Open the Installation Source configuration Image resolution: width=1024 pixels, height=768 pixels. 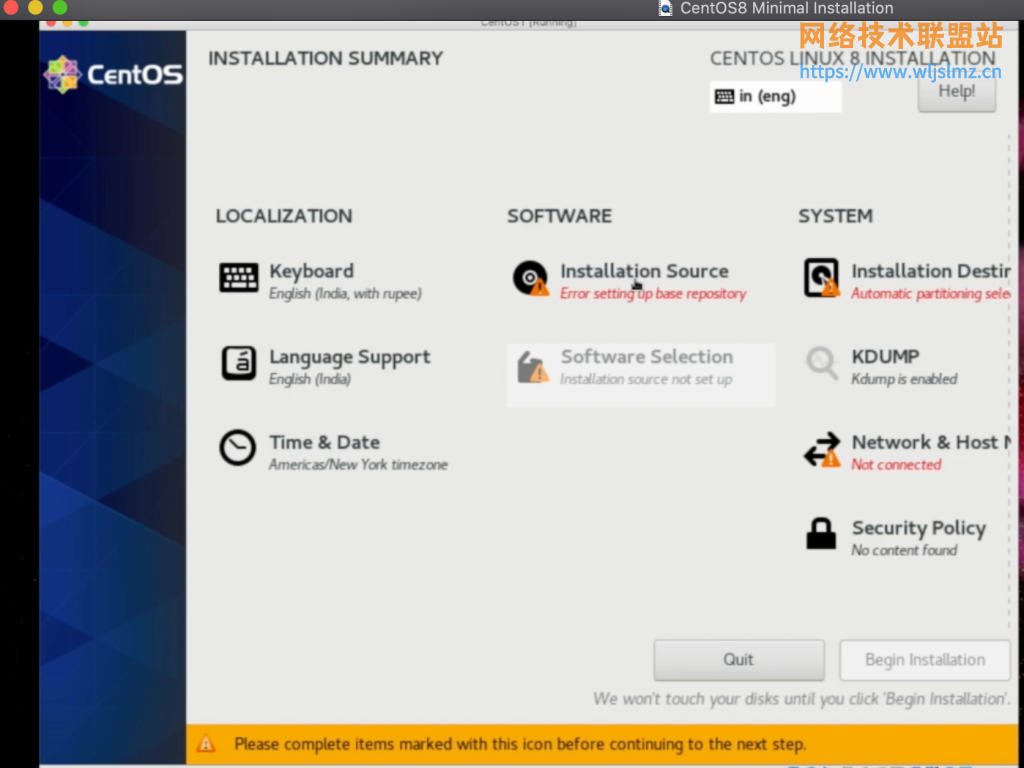pyautogui.click(x=644, y=271)
